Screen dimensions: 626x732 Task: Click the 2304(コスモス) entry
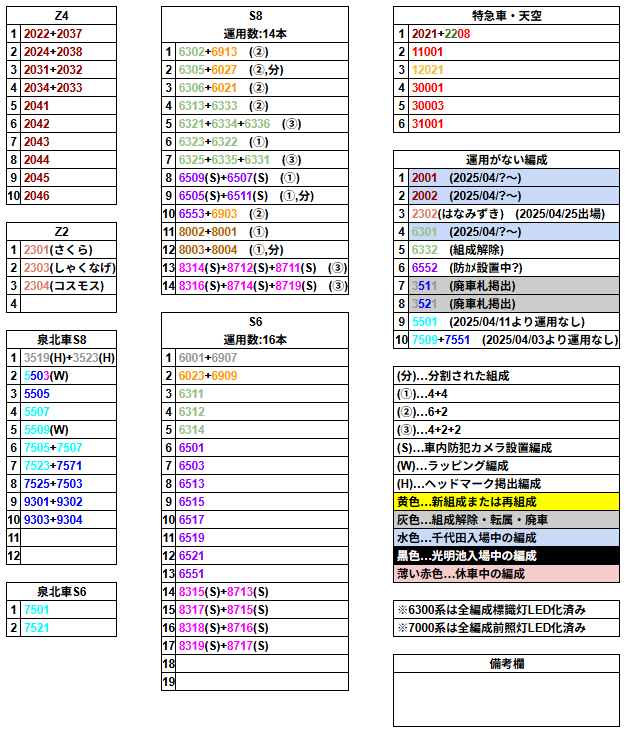[68, 286]
